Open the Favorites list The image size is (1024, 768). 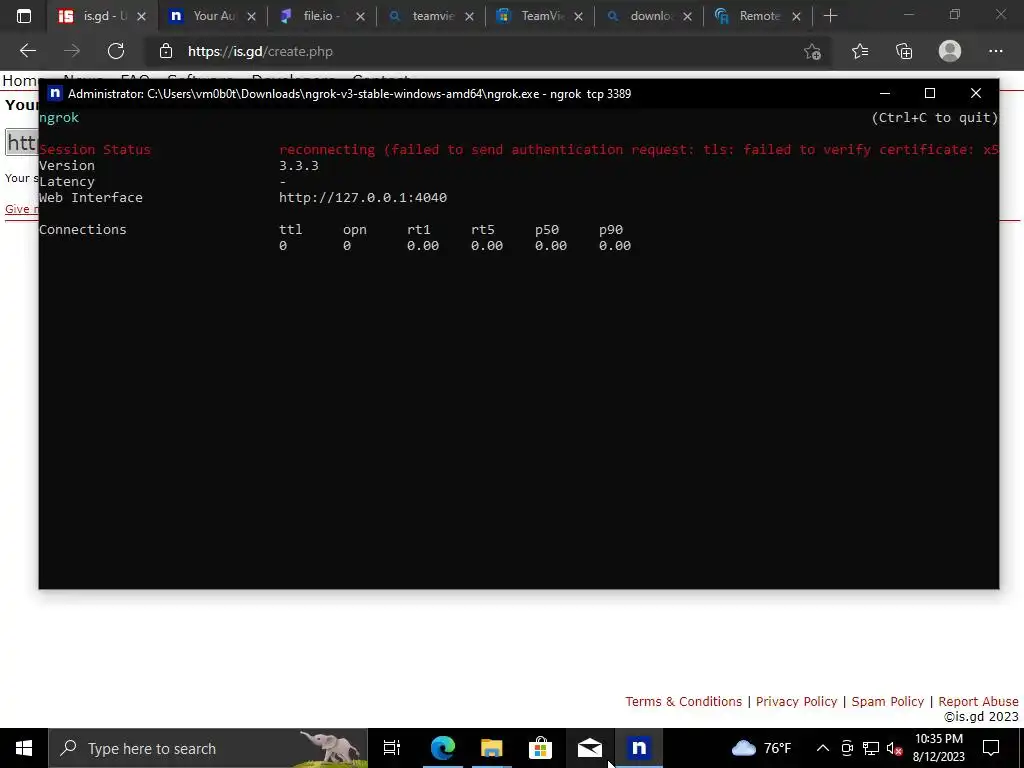point(860,51)
